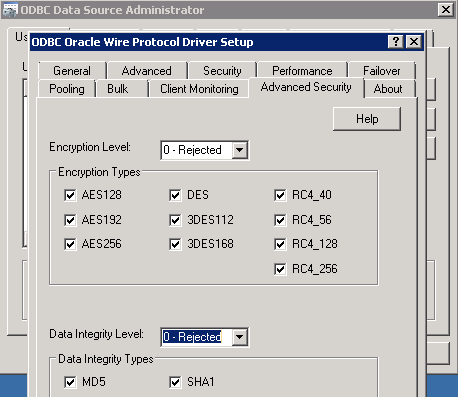Select the Pooling tab

[x=67, y=89]
